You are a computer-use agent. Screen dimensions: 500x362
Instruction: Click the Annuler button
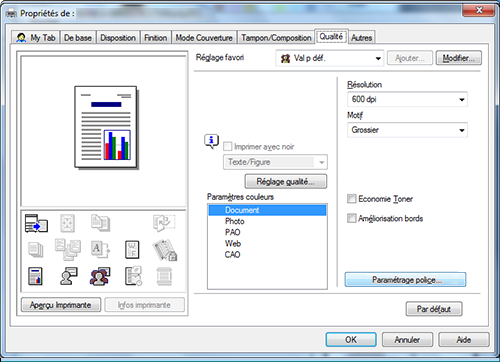click(407, 340)
